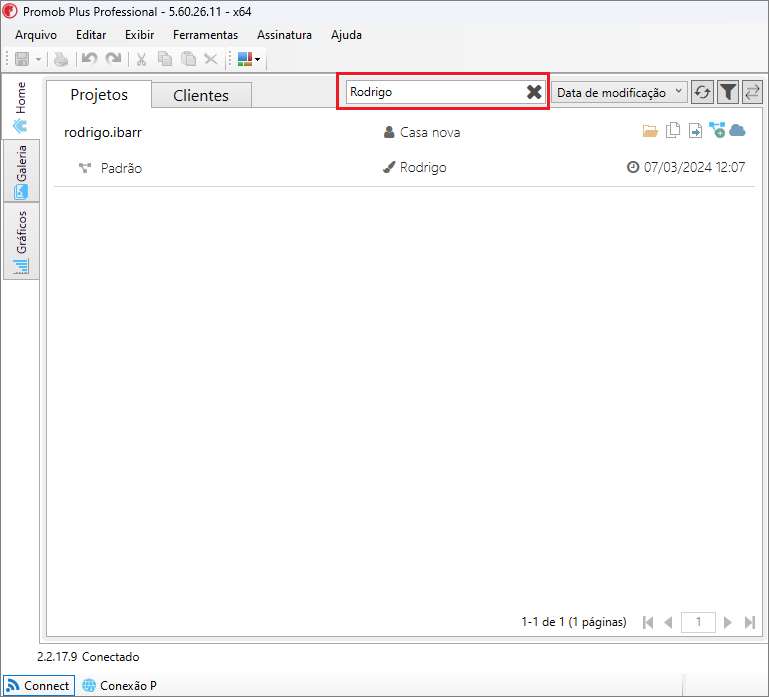Click the Undo toolbar icon
This screenshot has width=769, height=697.
[x=89, y=59]
